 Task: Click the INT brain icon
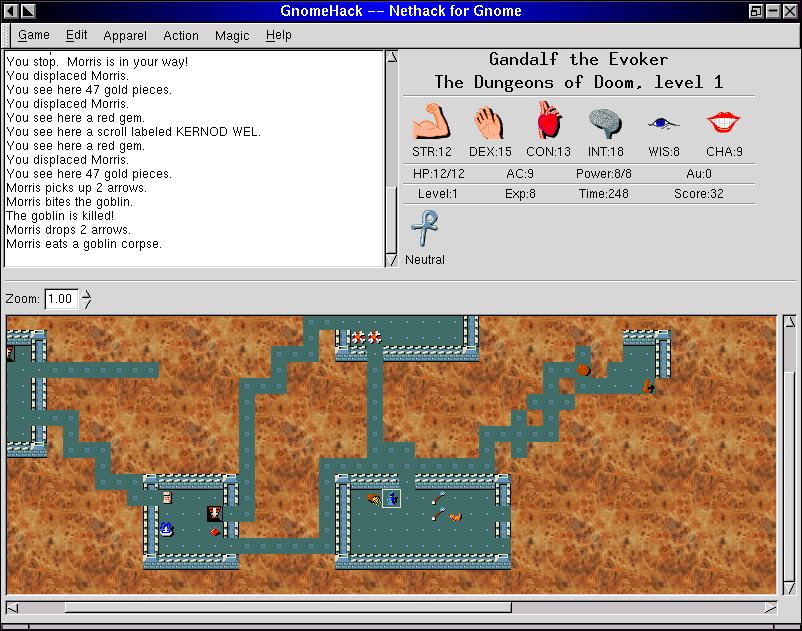pyautogui.click(x=605, y=122)
